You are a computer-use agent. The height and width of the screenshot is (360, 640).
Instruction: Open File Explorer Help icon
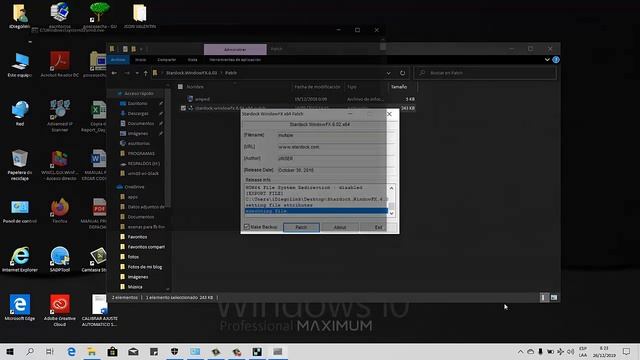click(556, 60)
